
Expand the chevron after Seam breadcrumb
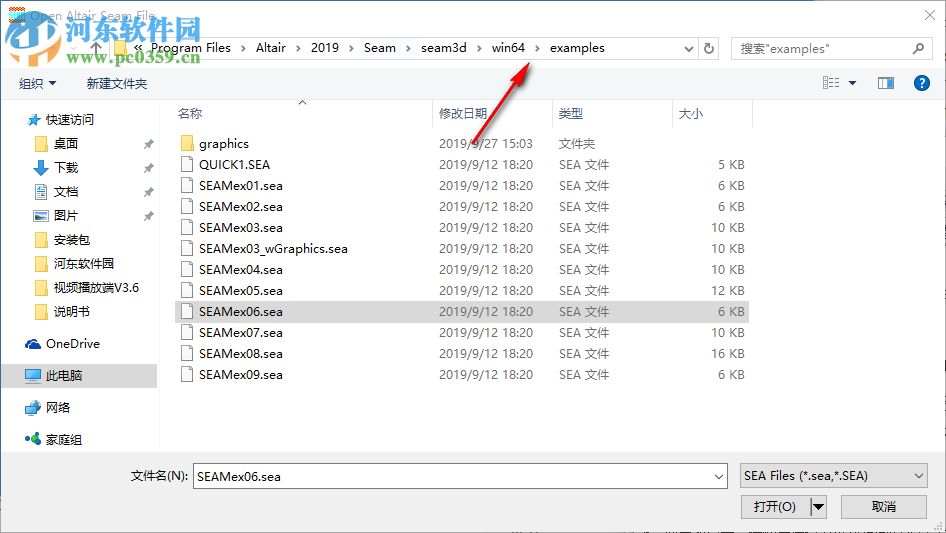pyautogui.click(x=408, y=48)
